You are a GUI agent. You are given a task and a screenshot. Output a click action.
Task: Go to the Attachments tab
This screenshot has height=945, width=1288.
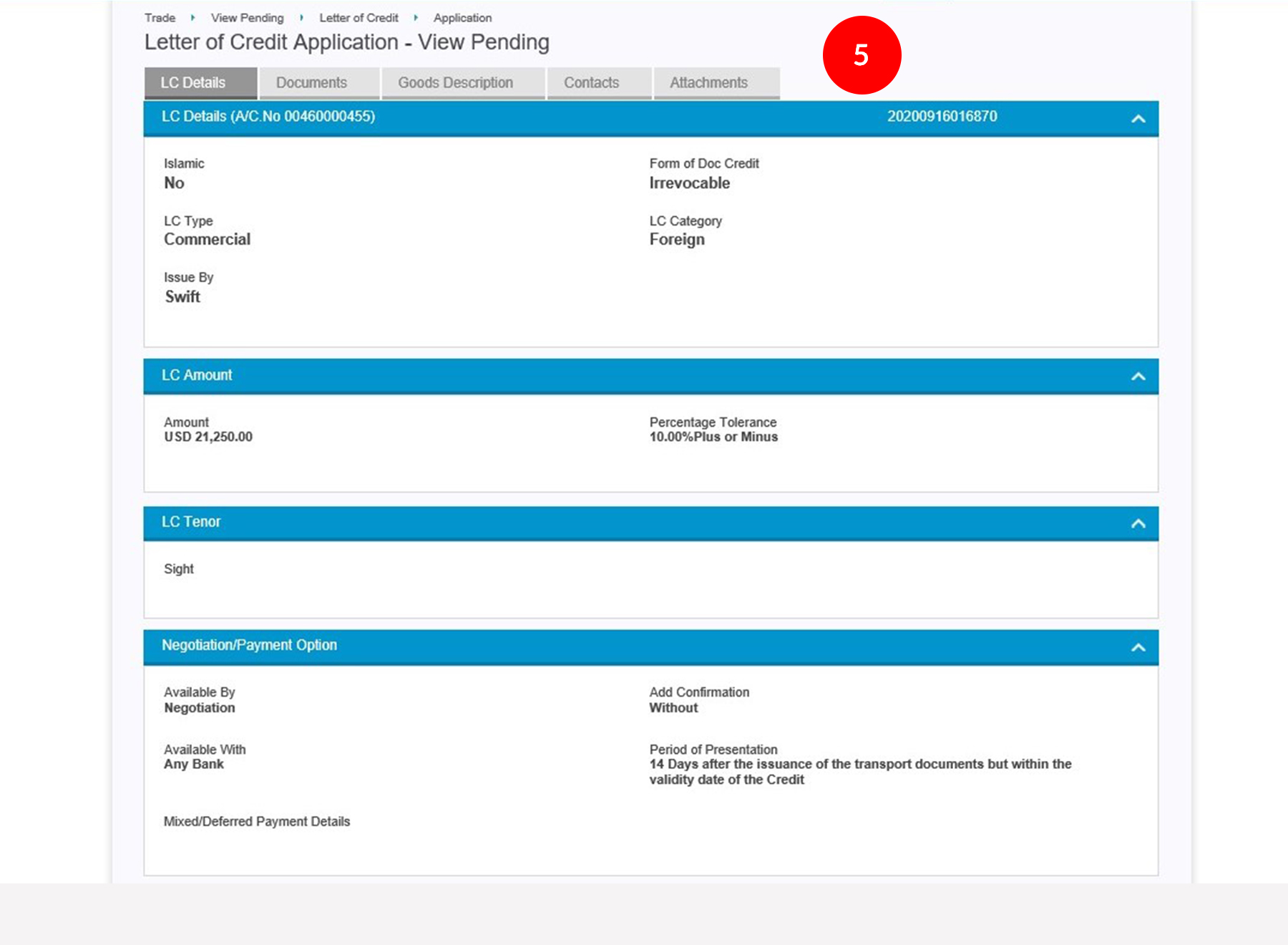point(708,83)
